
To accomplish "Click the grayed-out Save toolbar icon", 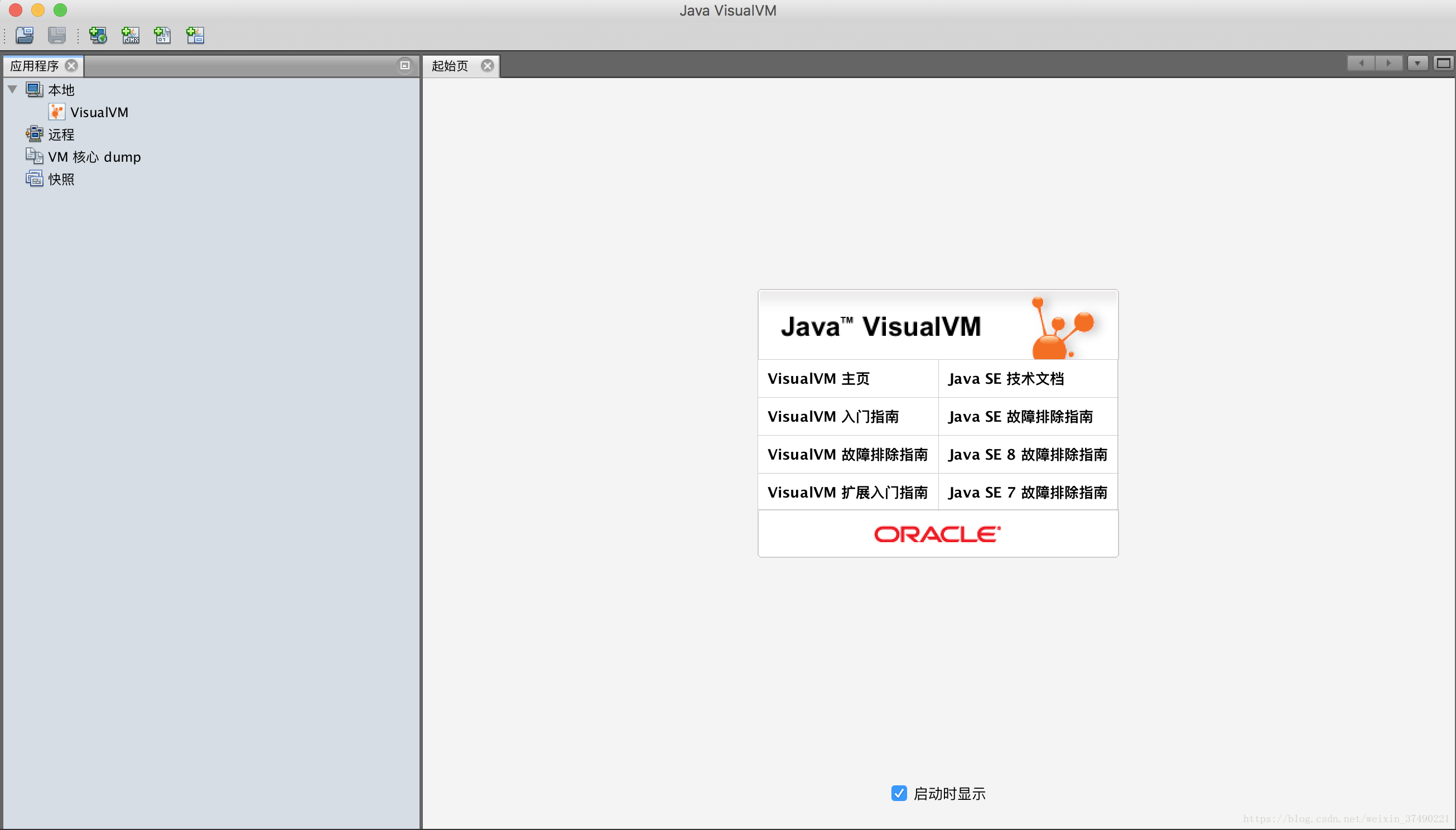I will (56, 35).
